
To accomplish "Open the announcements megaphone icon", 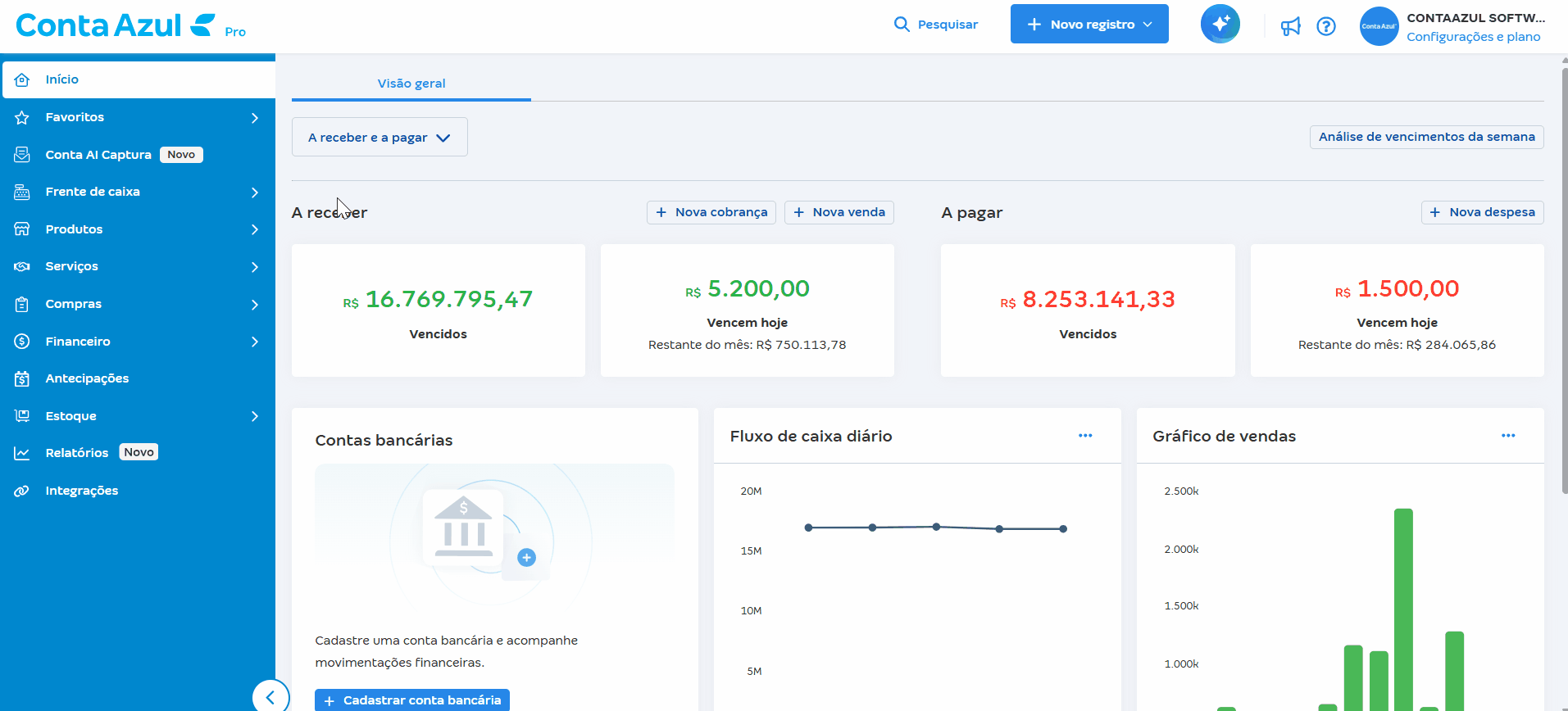I will (x=1291, y=26).
